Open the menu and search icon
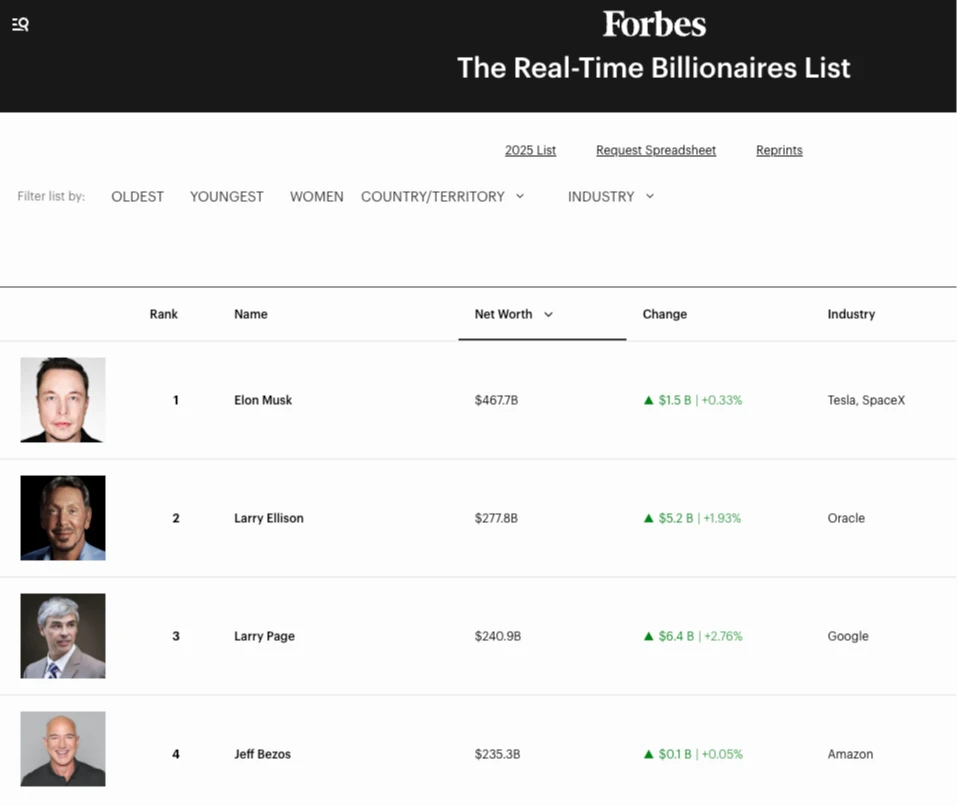This screenshot has height=805, width=957. coord(20,25)
